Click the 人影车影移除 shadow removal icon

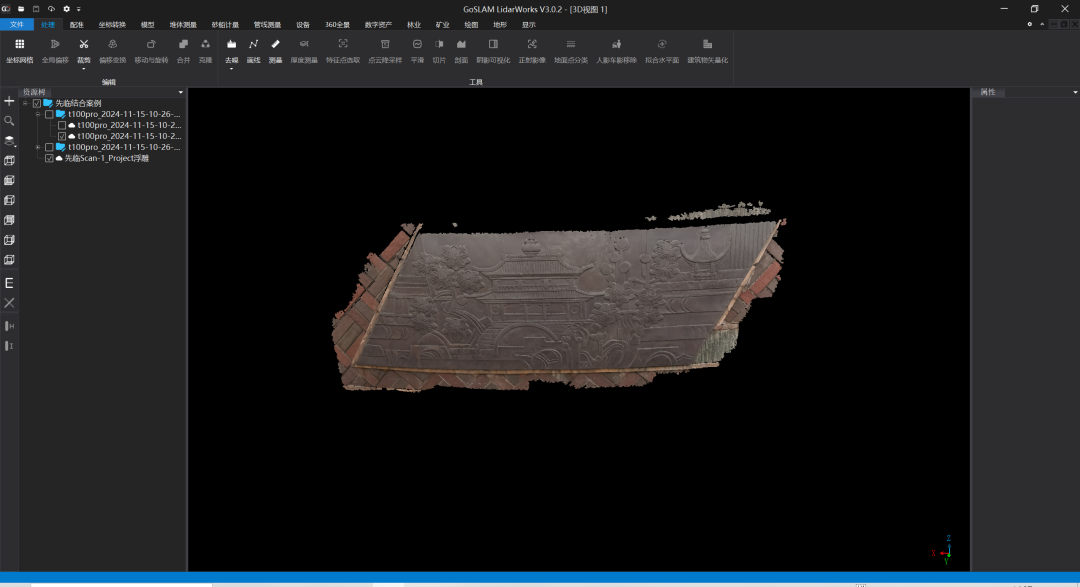click(x=616, y=45)
